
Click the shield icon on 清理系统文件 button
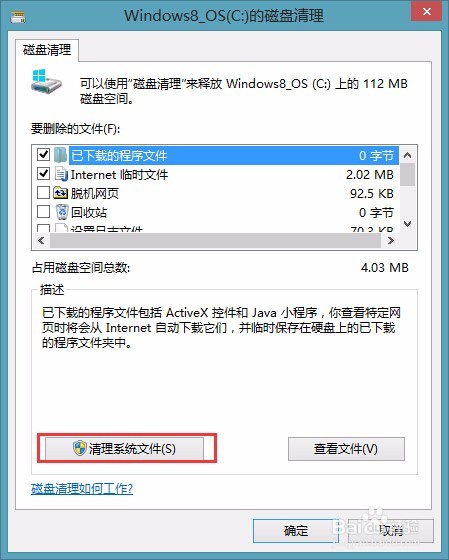(79, 448)
